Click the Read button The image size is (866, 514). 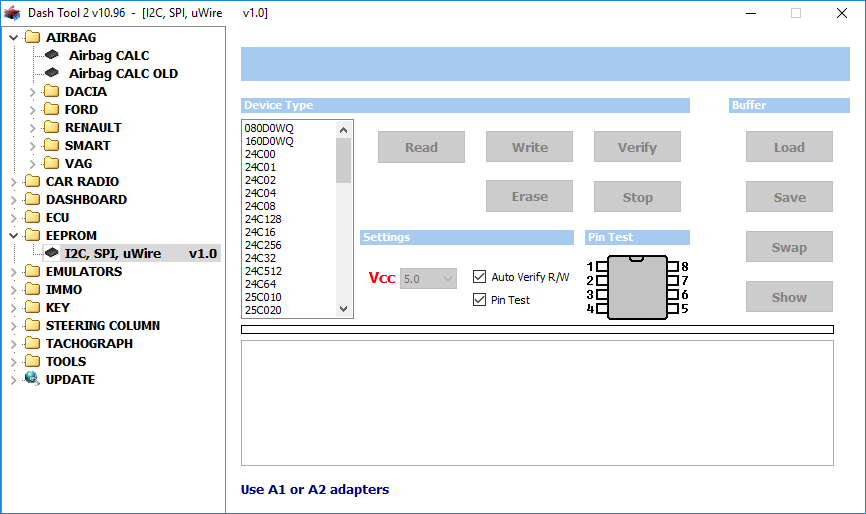pos(421,147)
